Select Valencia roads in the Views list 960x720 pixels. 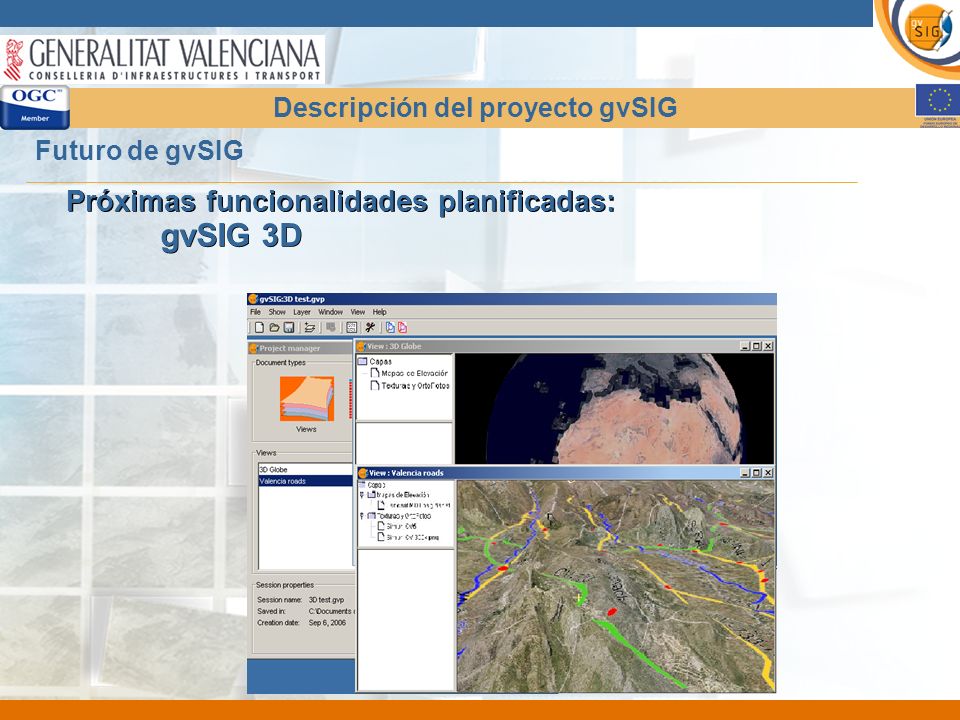[305, 481]
